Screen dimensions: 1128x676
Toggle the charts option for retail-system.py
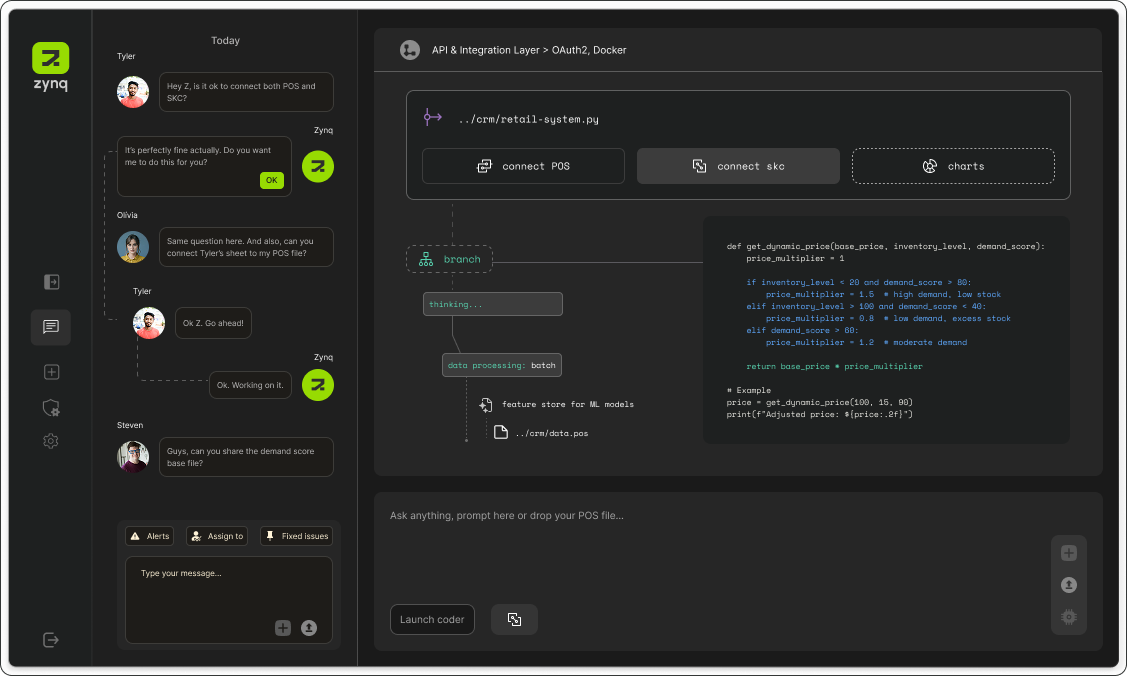click(x=952, y=165)
